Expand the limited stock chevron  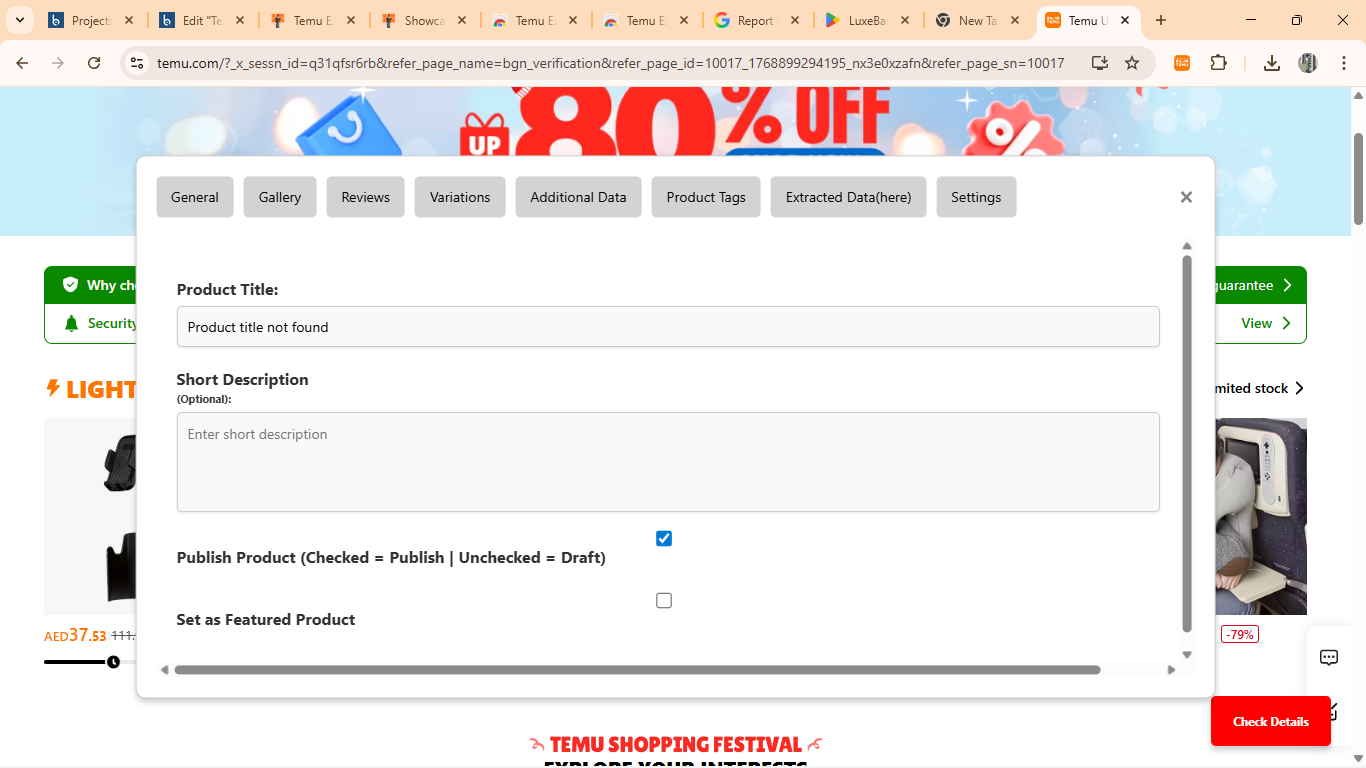pyautogui.click(x=1298, y=388)
